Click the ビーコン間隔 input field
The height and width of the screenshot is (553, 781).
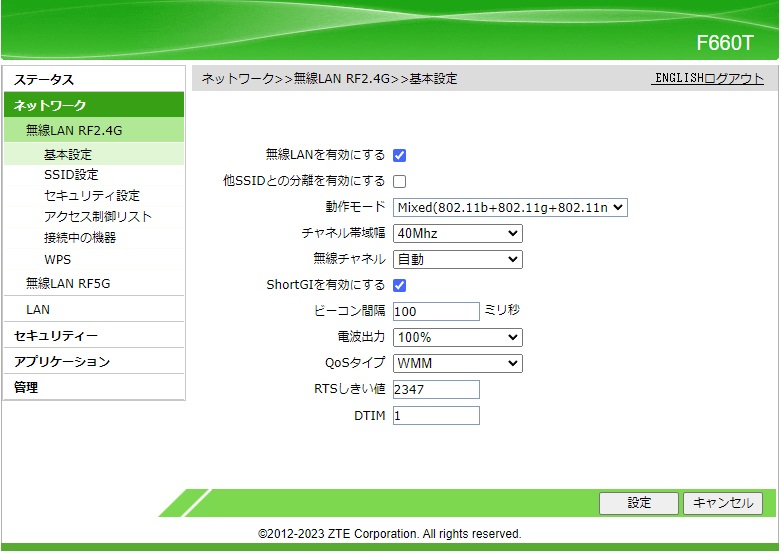click(x=436, y=311)
